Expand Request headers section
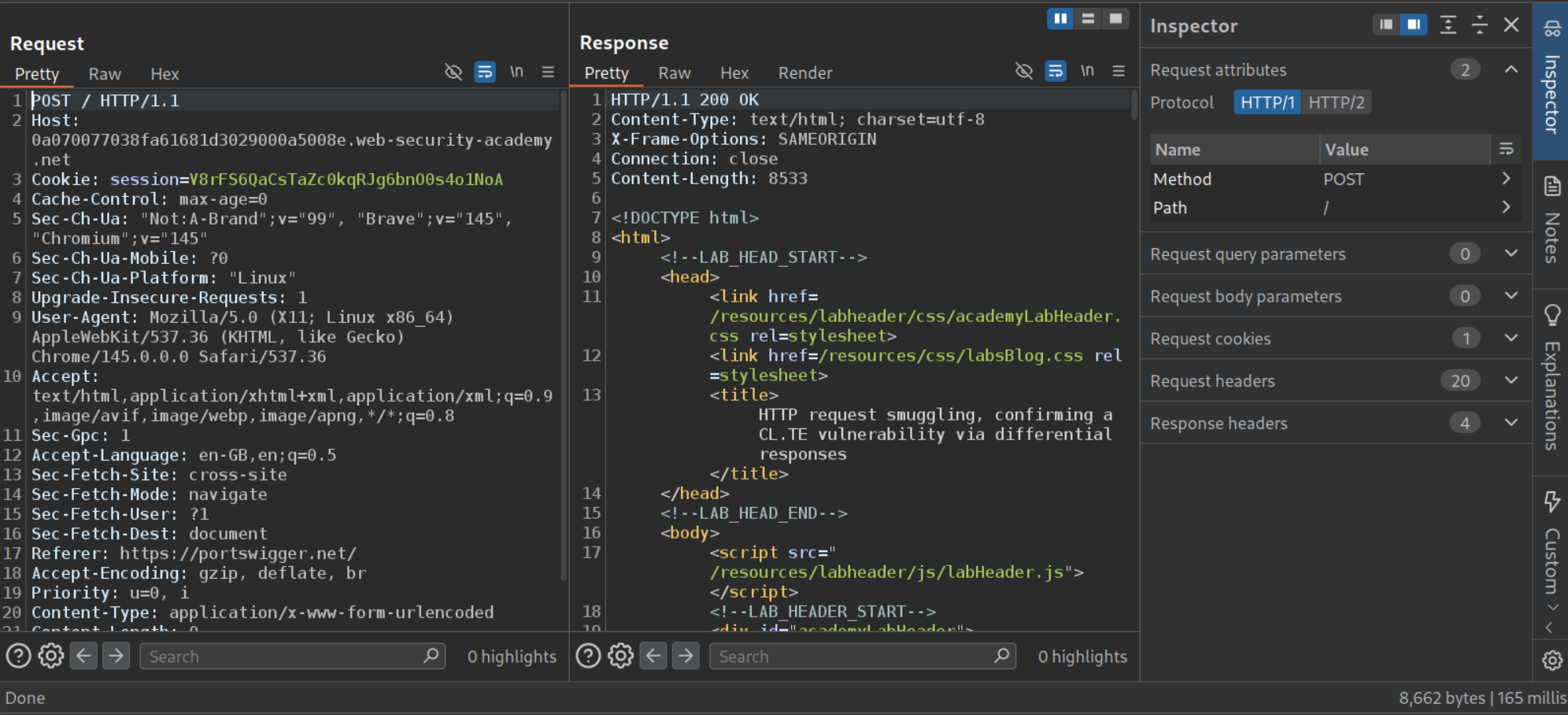1568x715 pixels. (1511, 380)
